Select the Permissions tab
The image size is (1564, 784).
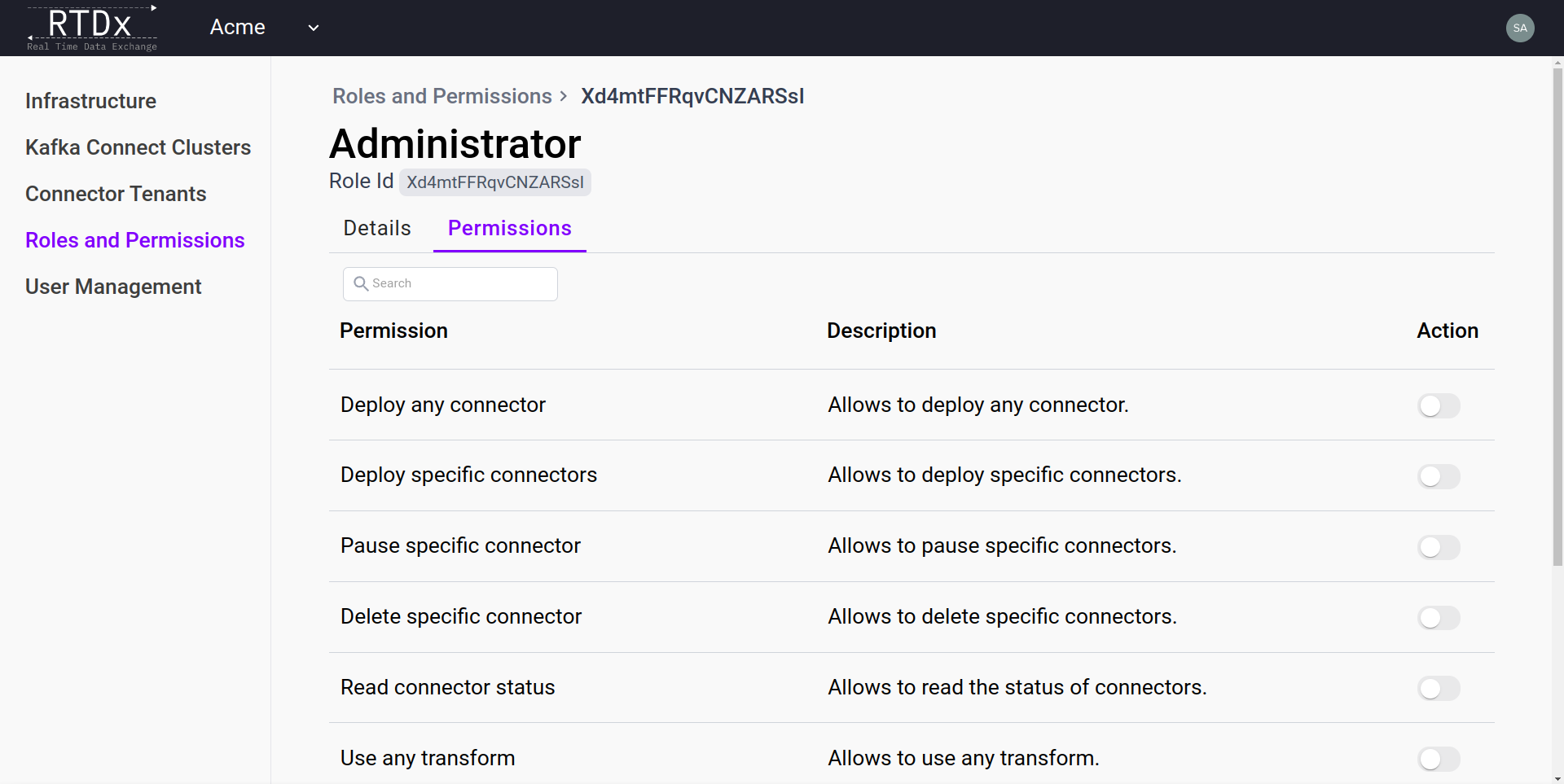click(509, 229)
